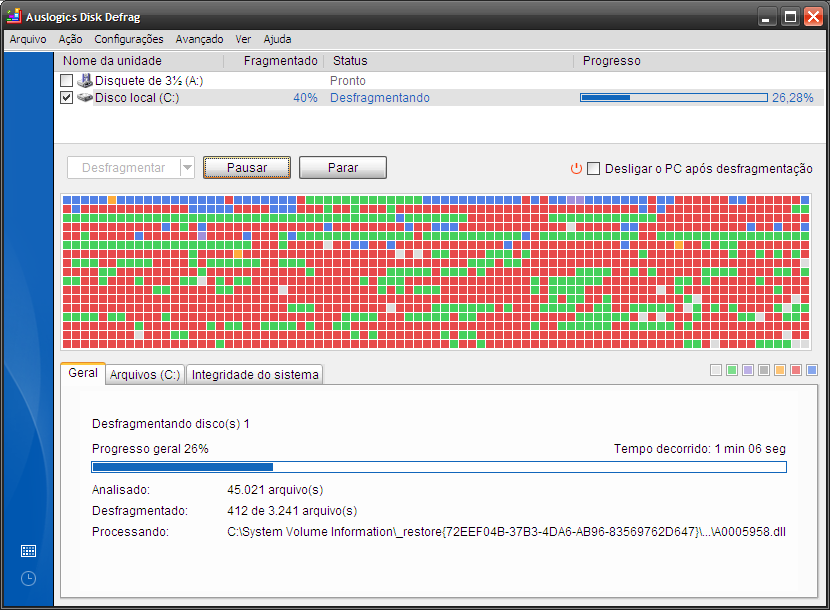Screen dimensions: 830x610
Task: Open the Arquivo menu
Action: pos(28,39)
